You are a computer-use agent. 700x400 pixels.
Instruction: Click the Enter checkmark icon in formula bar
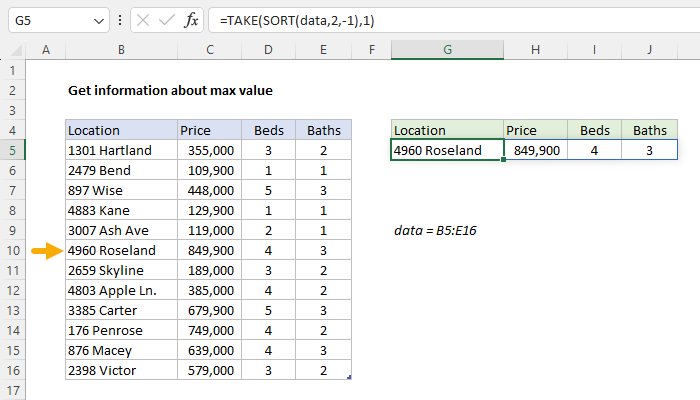click(167, 21)
